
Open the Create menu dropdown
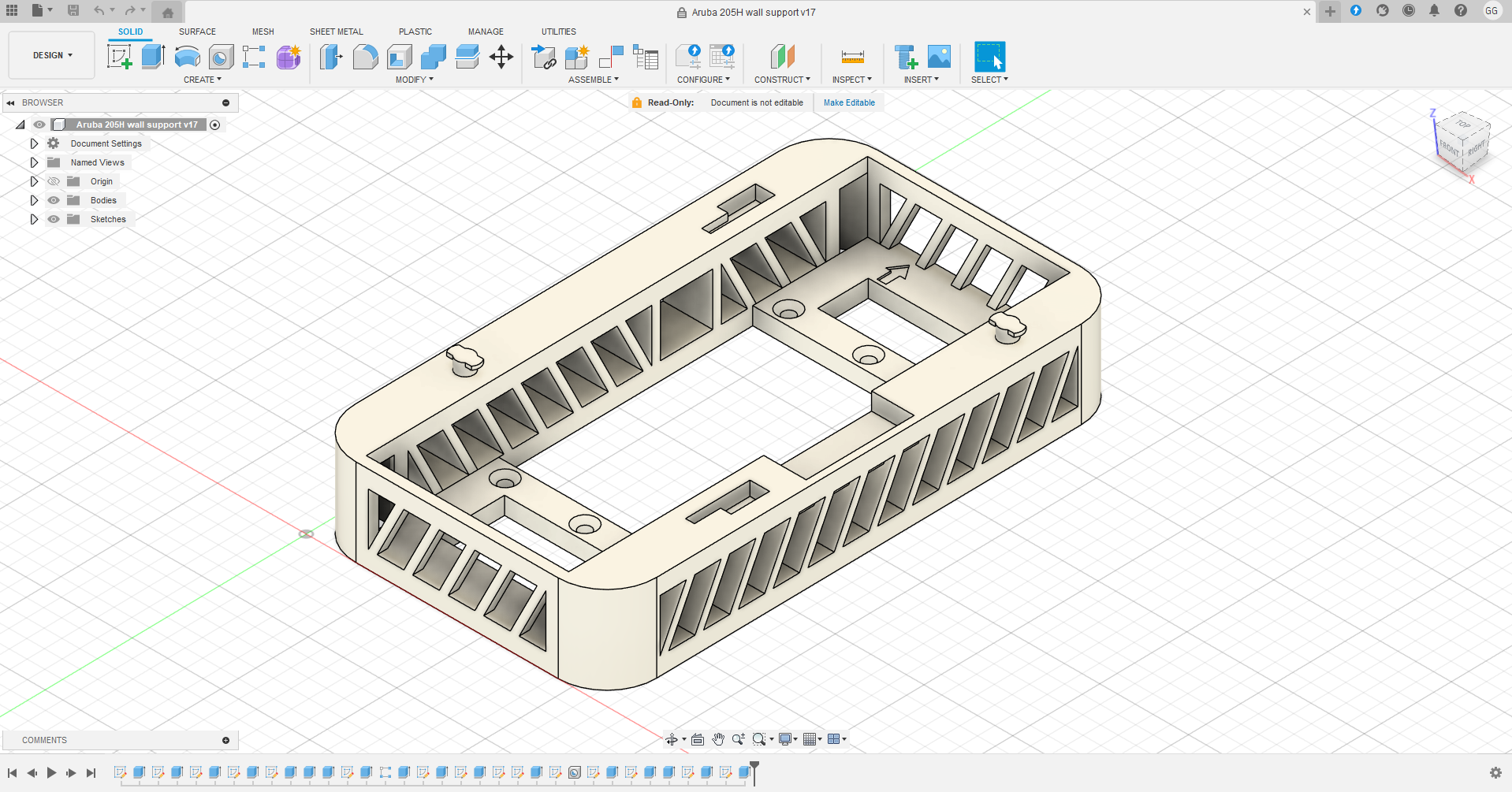coord(203,80)
